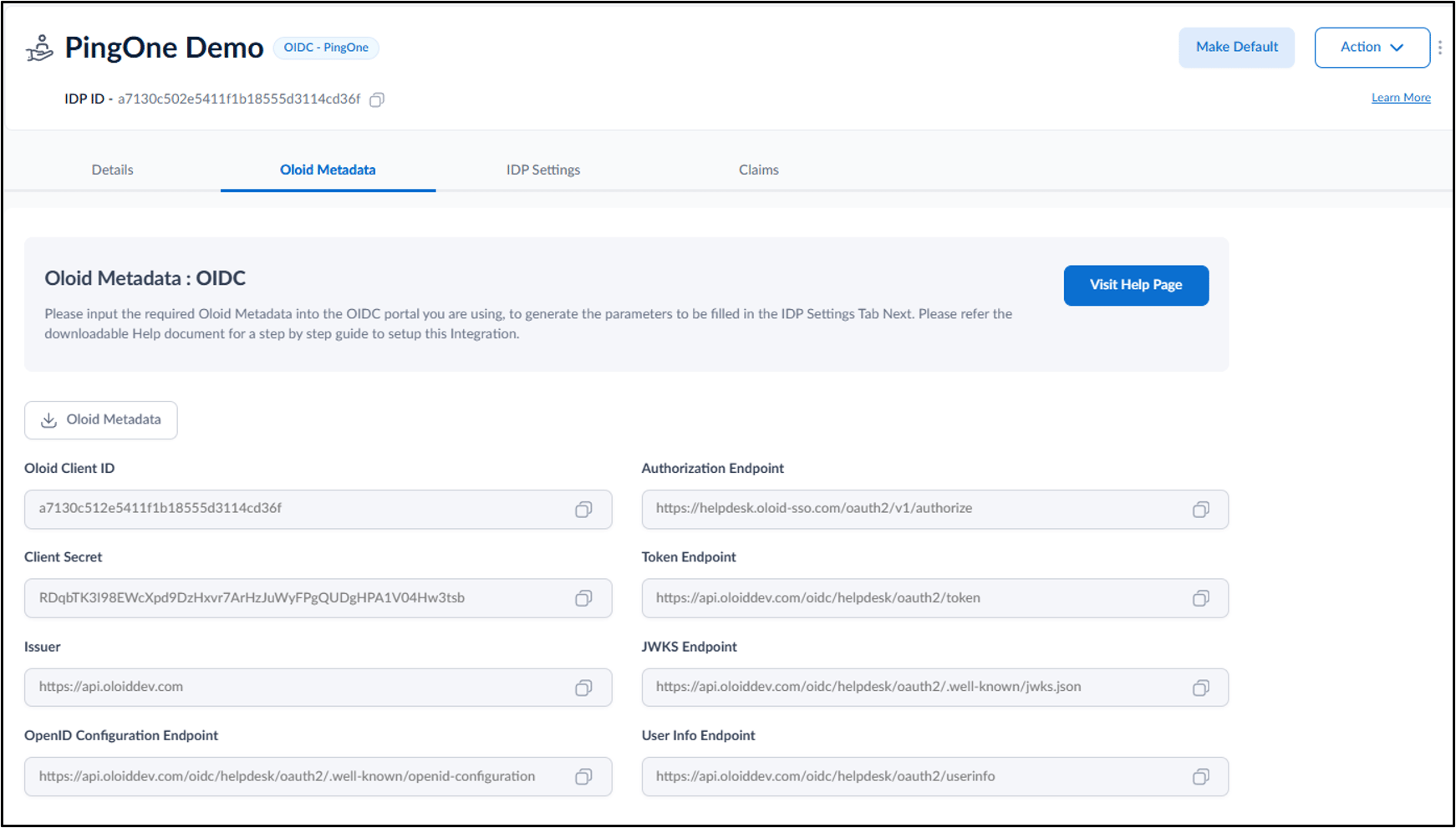
Task: Expand the Action dropdown
Action: click(1372, 48)
